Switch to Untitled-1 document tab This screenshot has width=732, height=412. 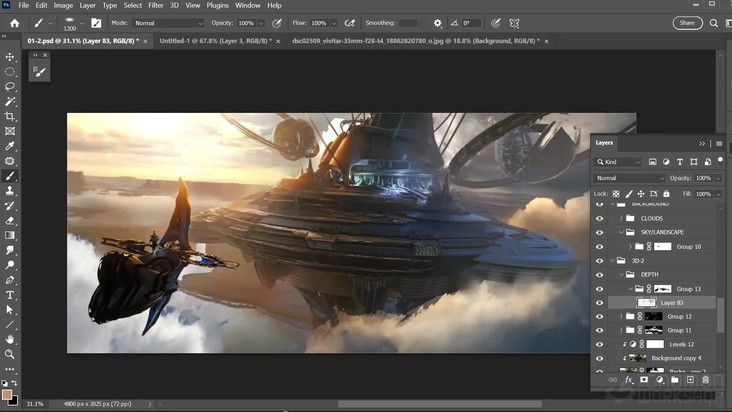coord(216,41)
